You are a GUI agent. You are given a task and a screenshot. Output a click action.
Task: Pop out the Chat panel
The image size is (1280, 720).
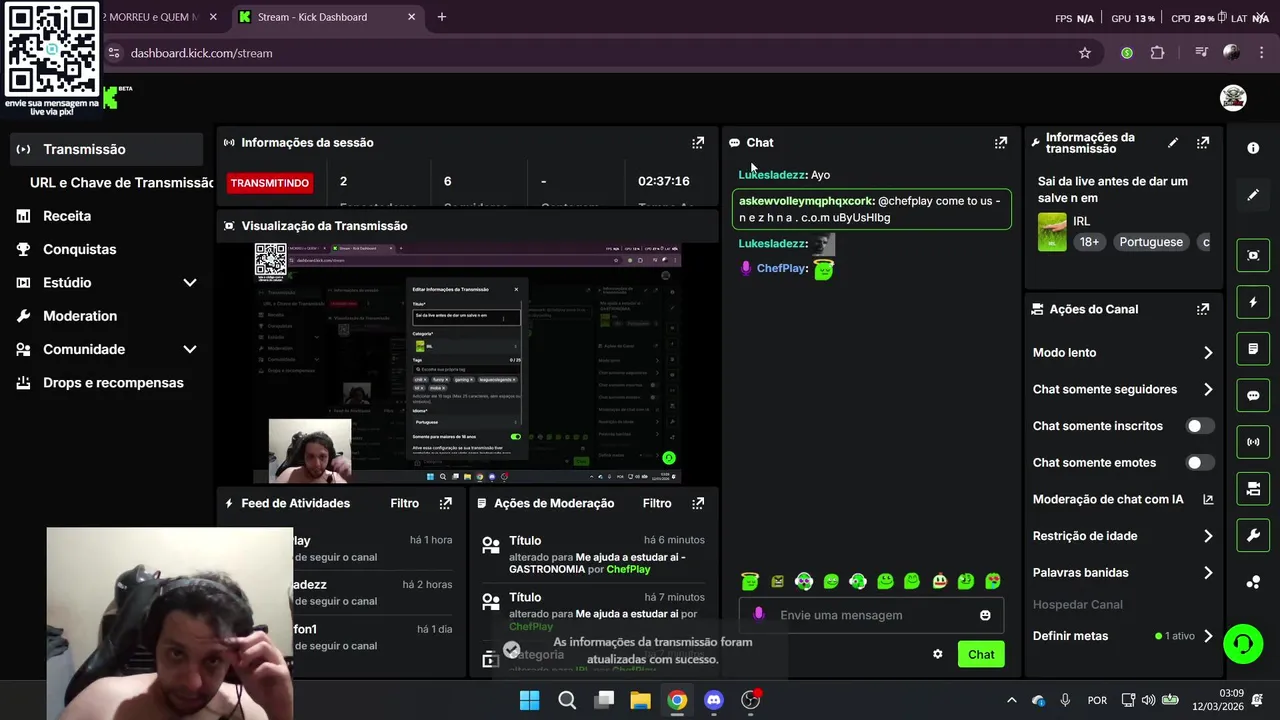1001,143
